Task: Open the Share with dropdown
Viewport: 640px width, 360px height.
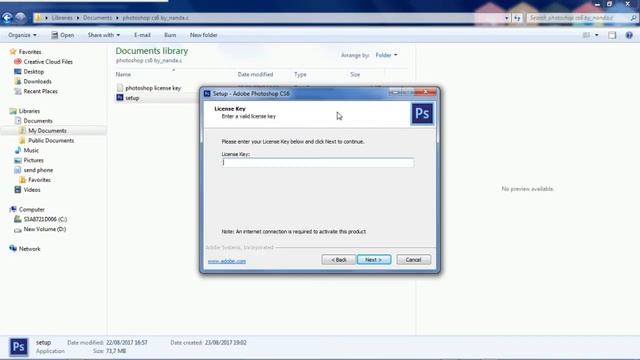Action: click(104, 35)
